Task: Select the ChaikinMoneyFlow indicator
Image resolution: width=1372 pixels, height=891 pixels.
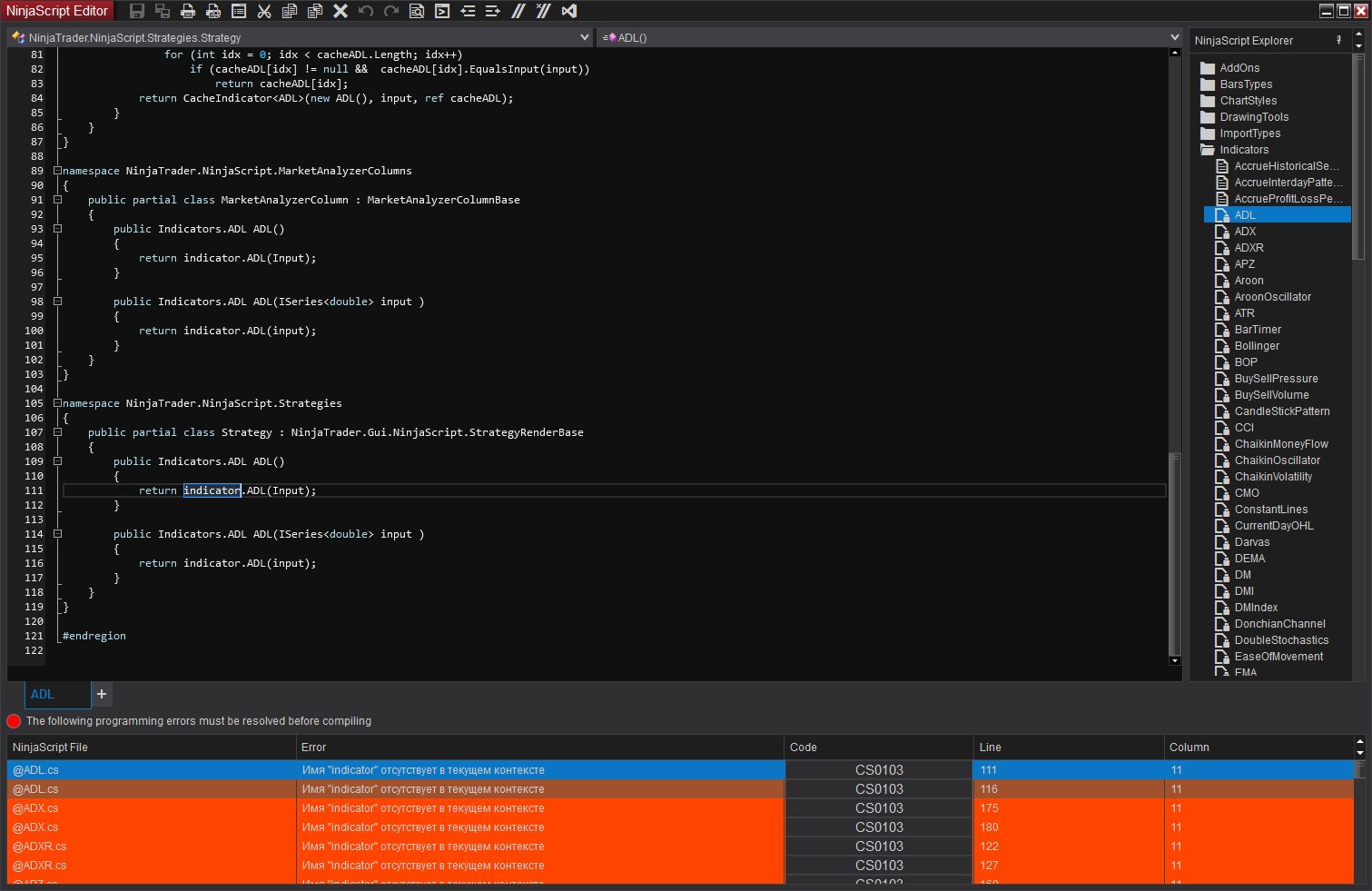Action: click(1272, 444)
